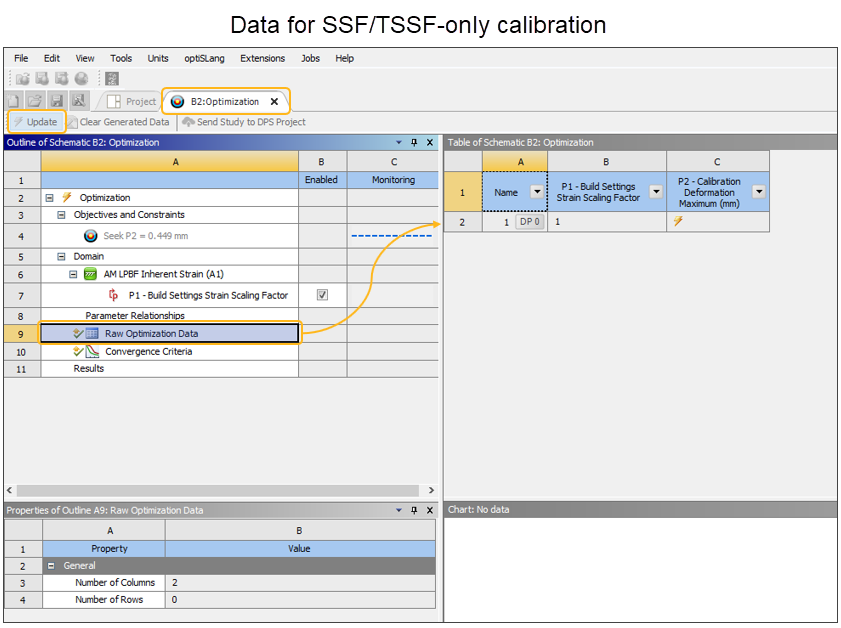The width and height of the screenshot is (841, 628).
Task: Click the second grayed optiSLang toolbar icon
Action: point(42,79)
